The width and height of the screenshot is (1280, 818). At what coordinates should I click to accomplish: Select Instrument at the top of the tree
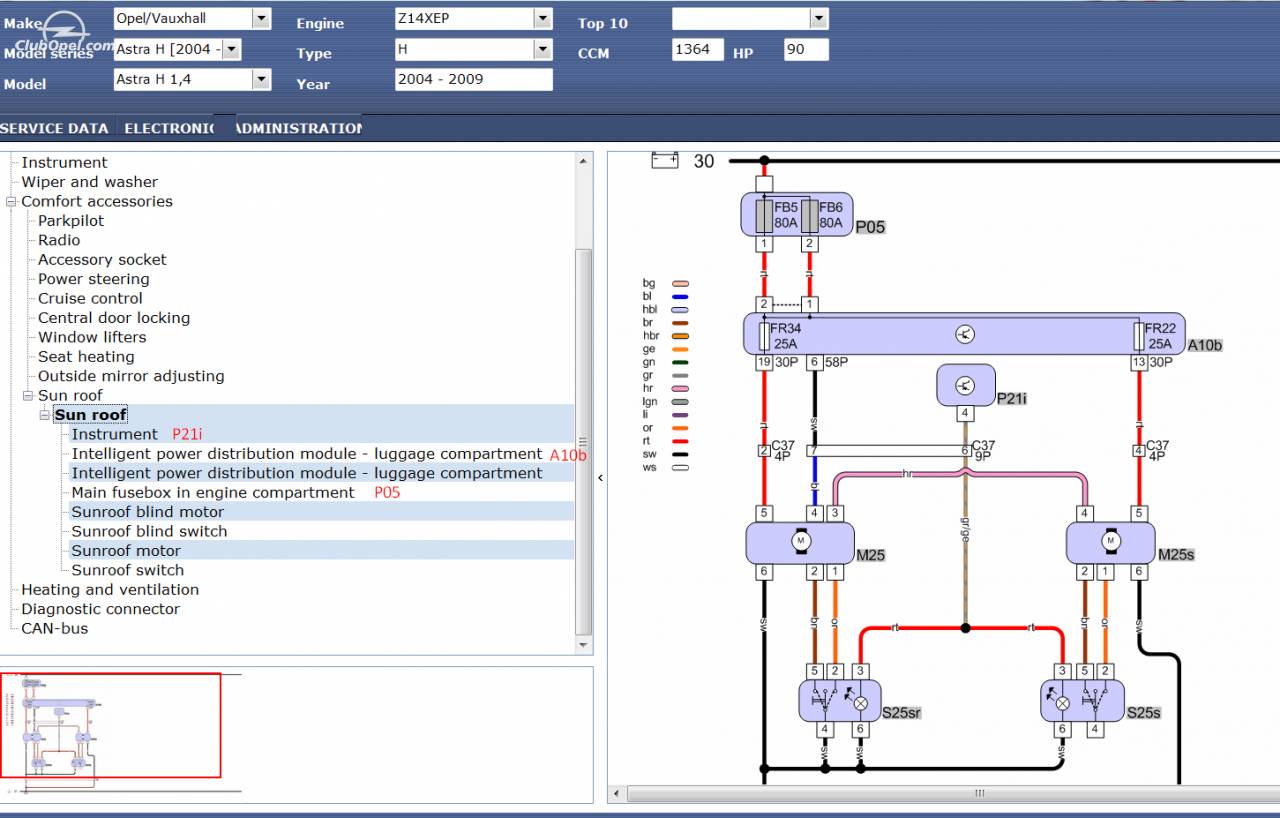coord(64,162)
